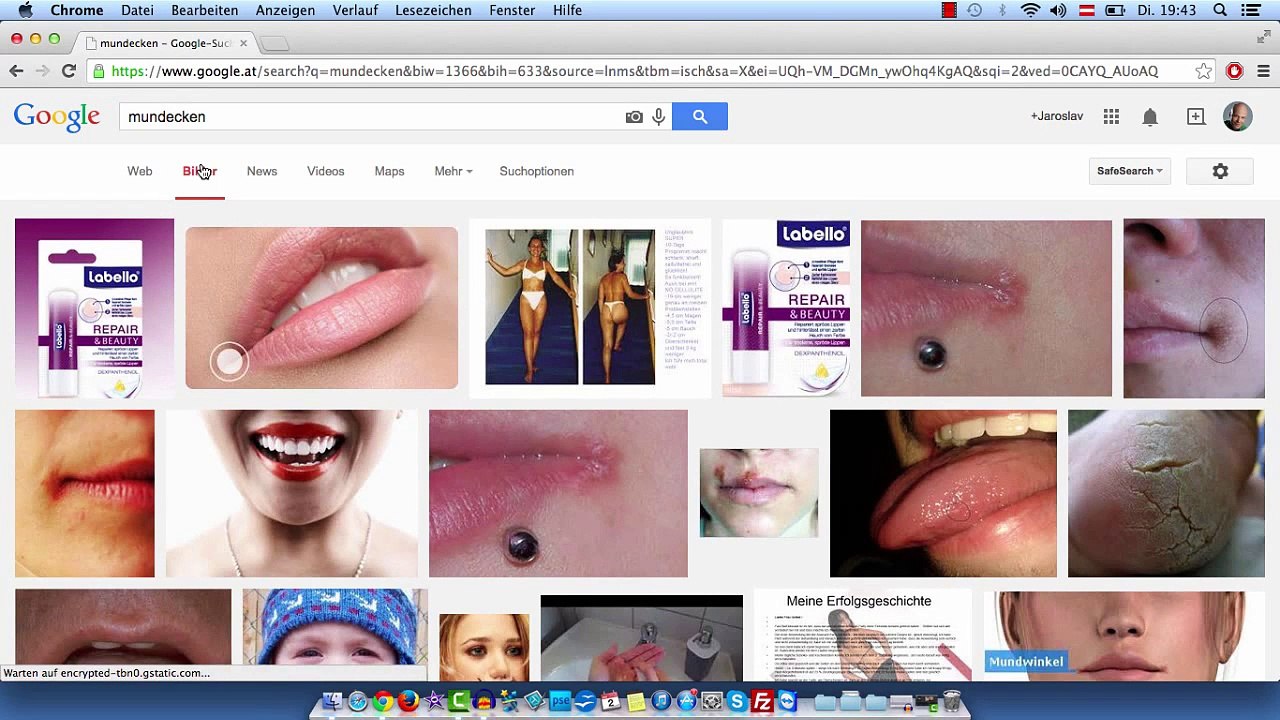
Task: Open the Chrome application menu
Action: (x=77, y=10)
